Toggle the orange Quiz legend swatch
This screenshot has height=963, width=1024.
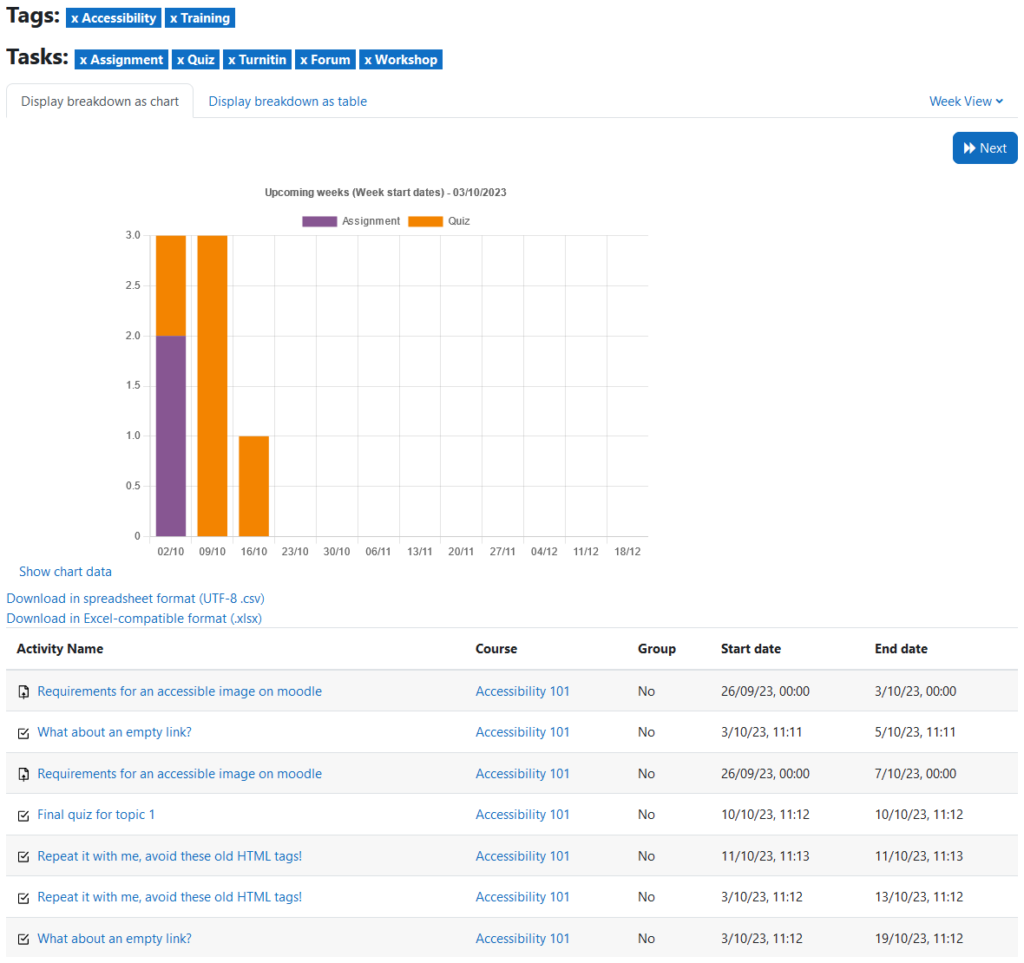pyautogui.click(x=425, y=221)
